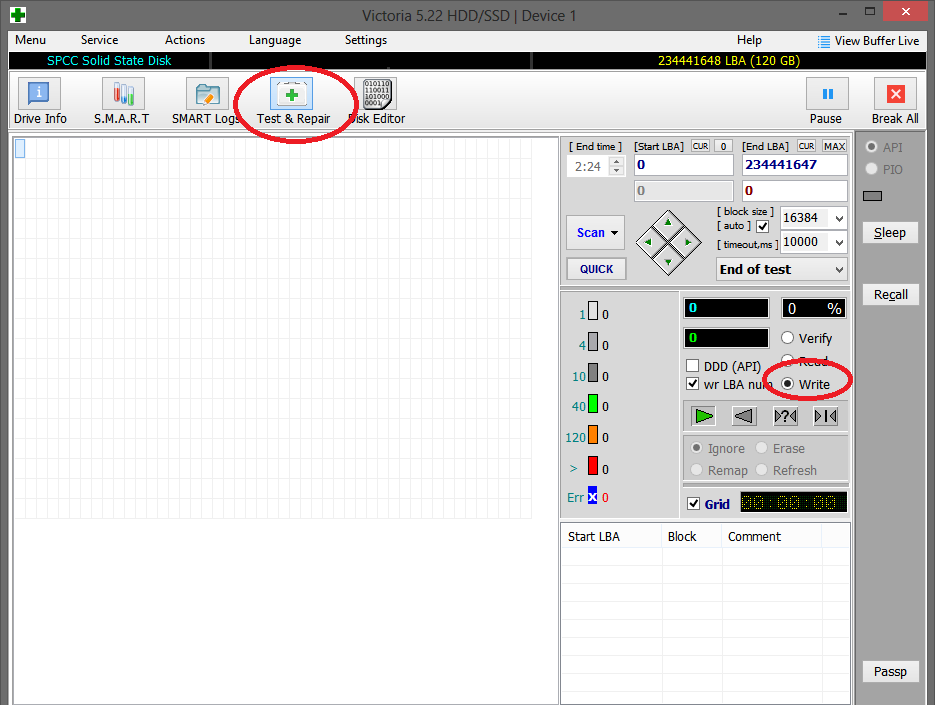Click the down arrow in navigation diamond

668,262
